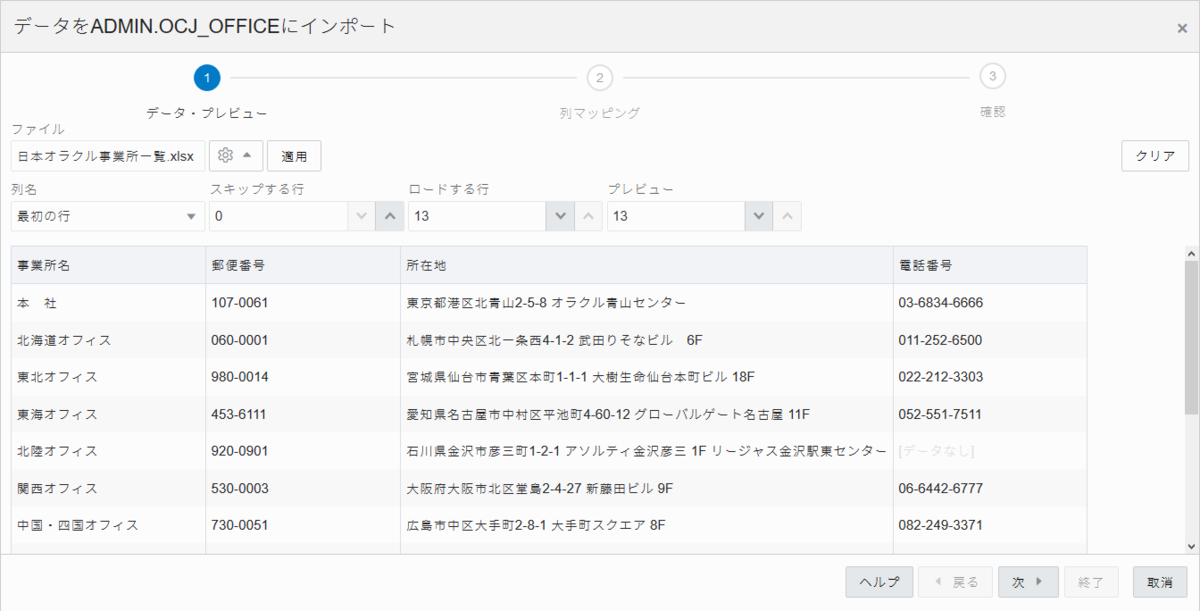Decrement ロードする行 using the down arrow
Screen dimensions: 1200x611
pyautogui.click(x=561, y=215)
